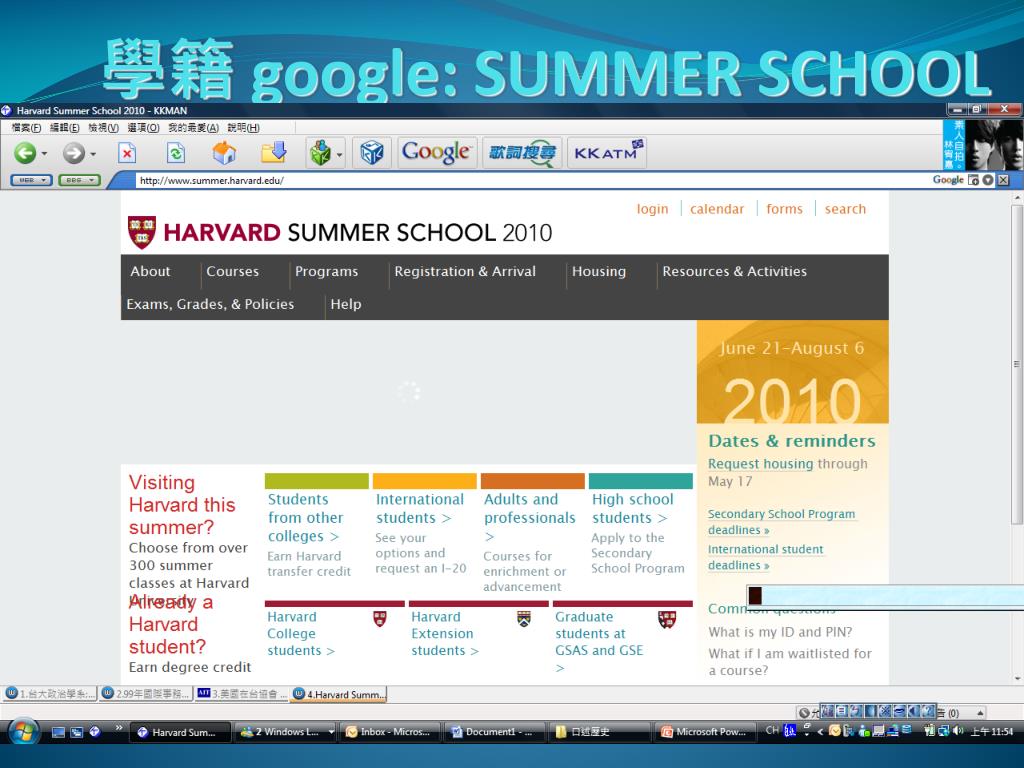This screenshot has height=768, width=1024.
Task: Open the 我的最愛(A) menu
Action: 193,127
